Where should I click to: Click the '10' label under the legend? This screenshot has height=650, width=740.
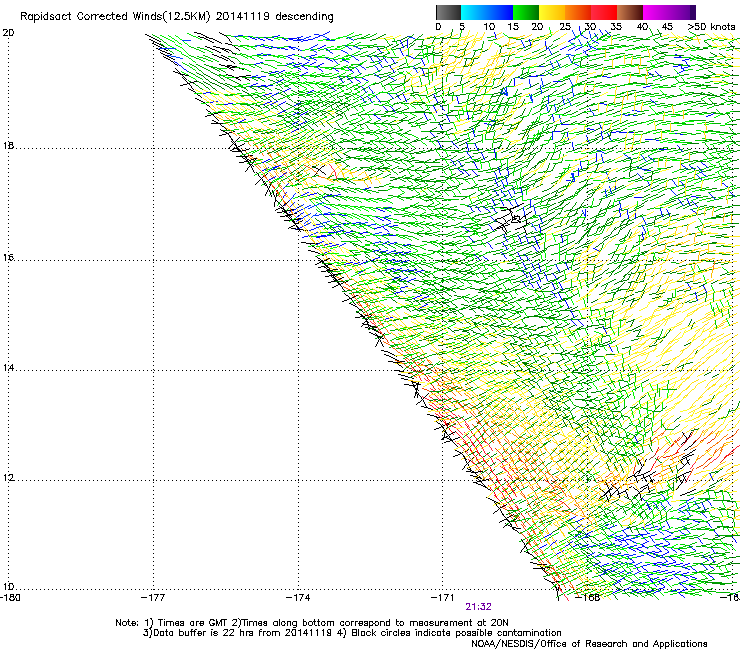pyautogui.click(x=489, y=27)
